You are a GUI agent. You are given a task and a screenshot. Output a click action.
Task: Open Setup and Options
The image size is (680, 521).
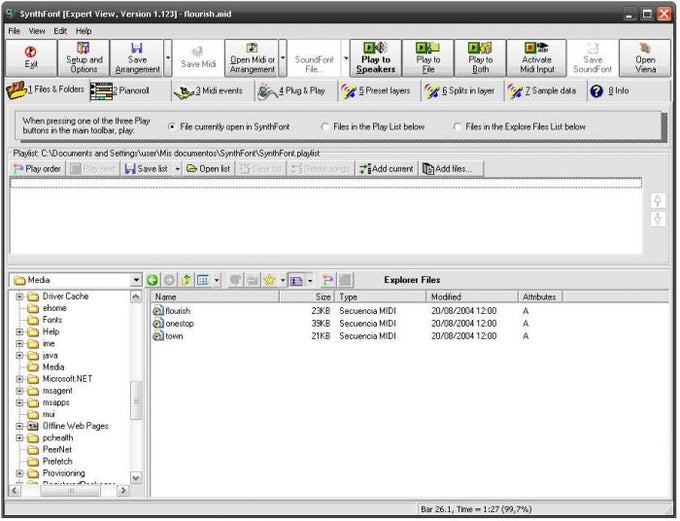pos(84,58)
